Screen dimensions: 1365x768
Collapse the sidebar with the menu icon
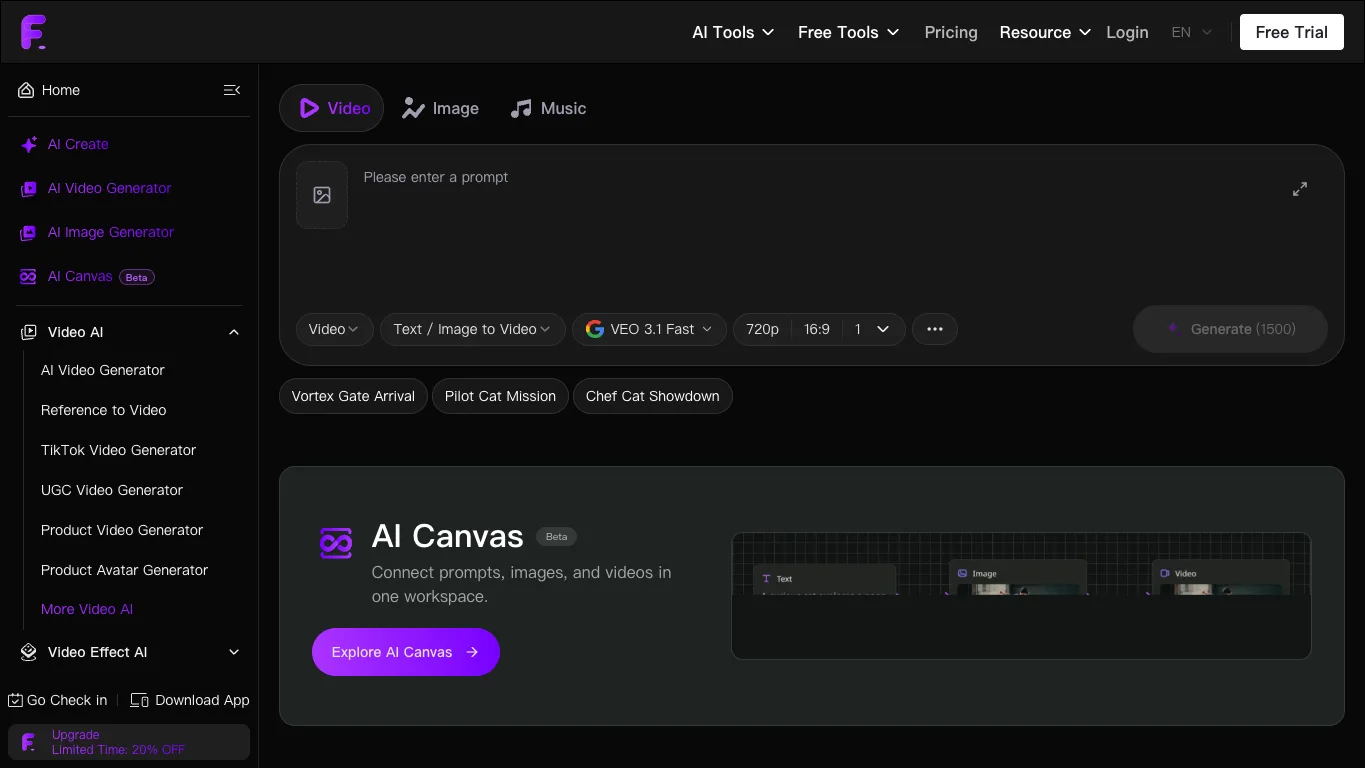click(x=232, y=90)
